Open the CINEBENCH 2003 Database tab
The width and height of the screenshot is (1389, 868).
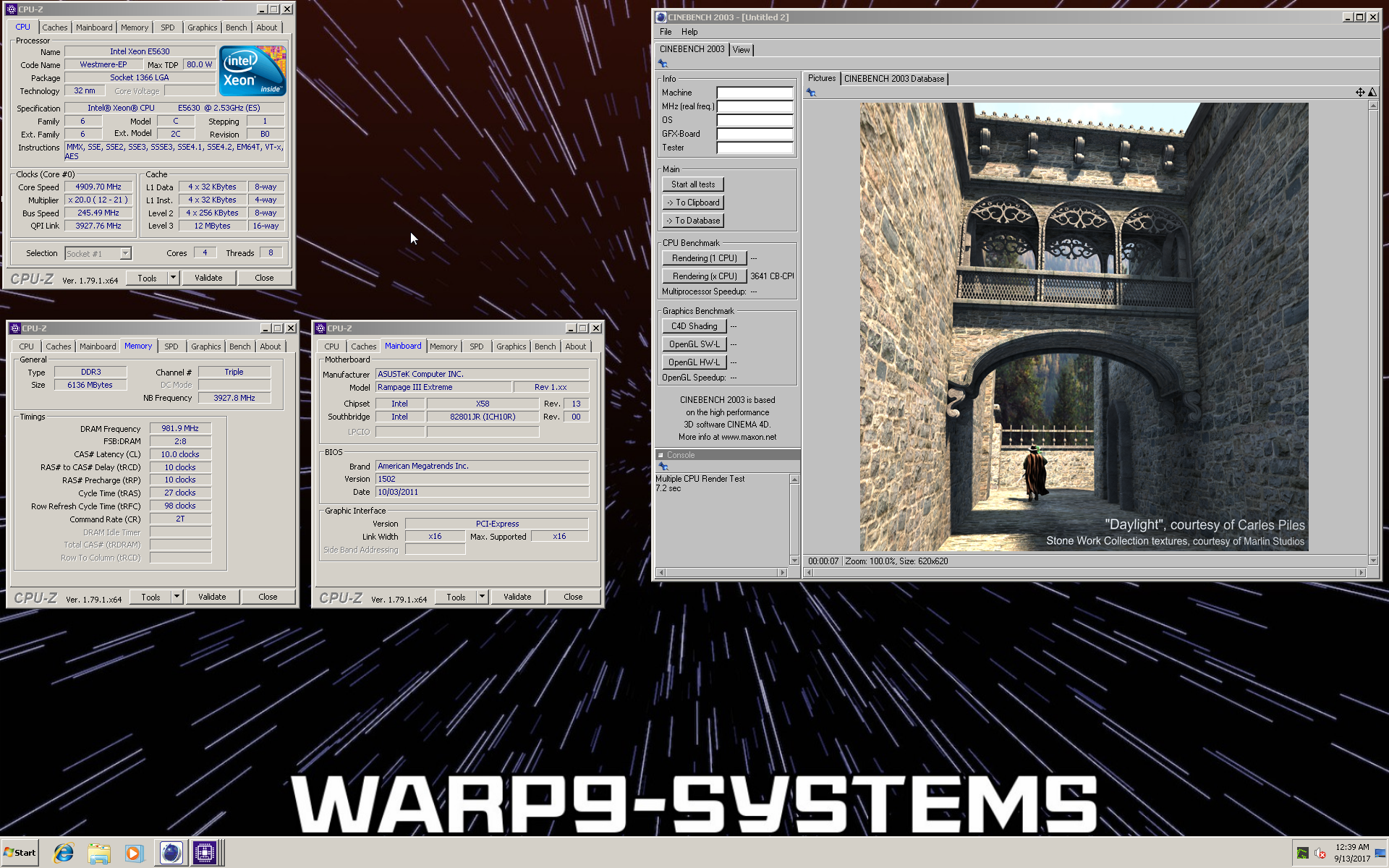pyautogui.click(x=894, y=79)
